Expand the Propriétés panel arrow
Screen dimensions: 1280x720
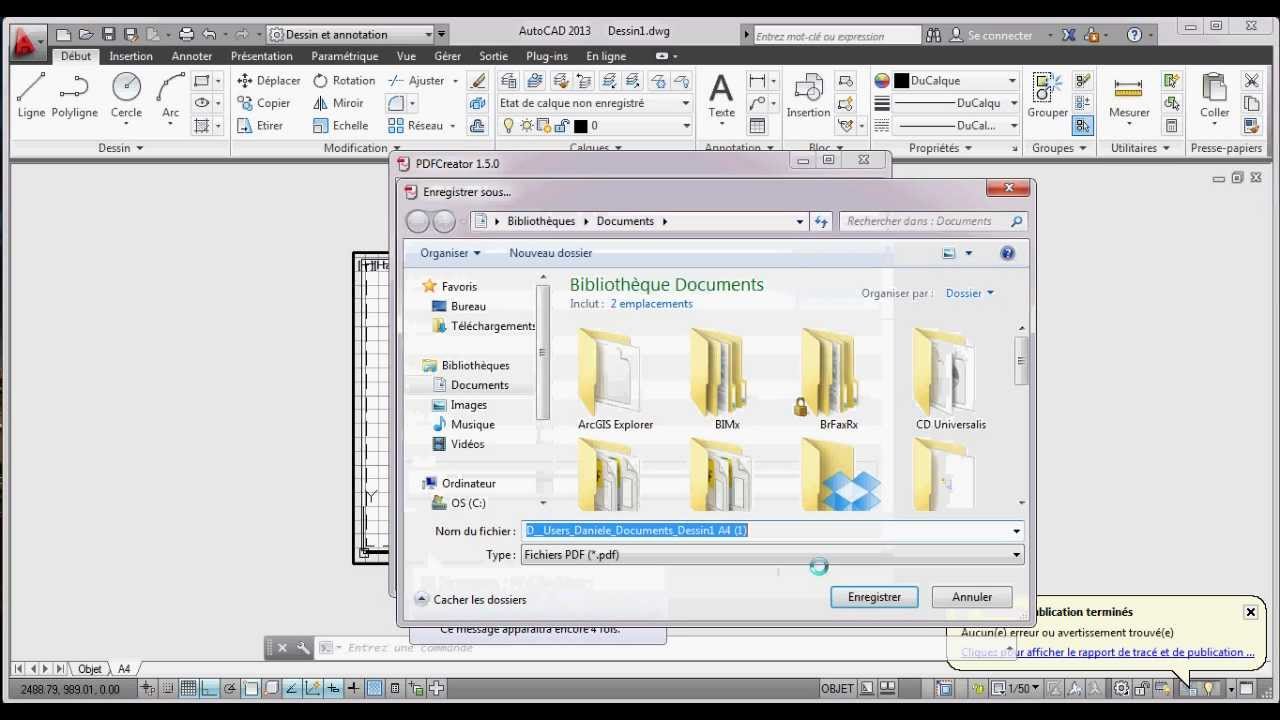[967, 148]
